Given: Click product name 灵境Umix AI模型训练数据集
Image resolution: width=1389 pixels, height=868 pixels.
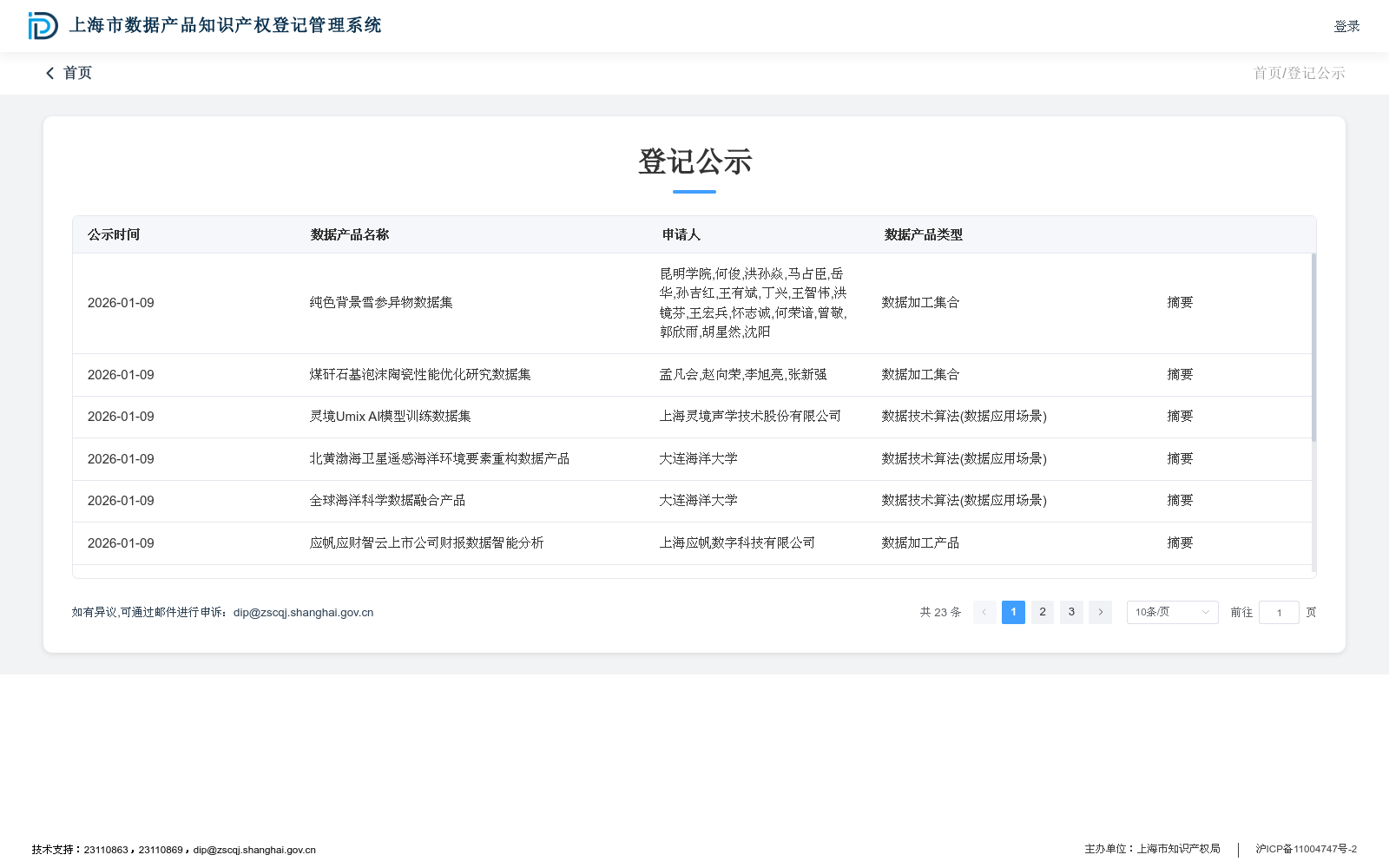Looking at the screenshot, I should [x=390, y=417].
